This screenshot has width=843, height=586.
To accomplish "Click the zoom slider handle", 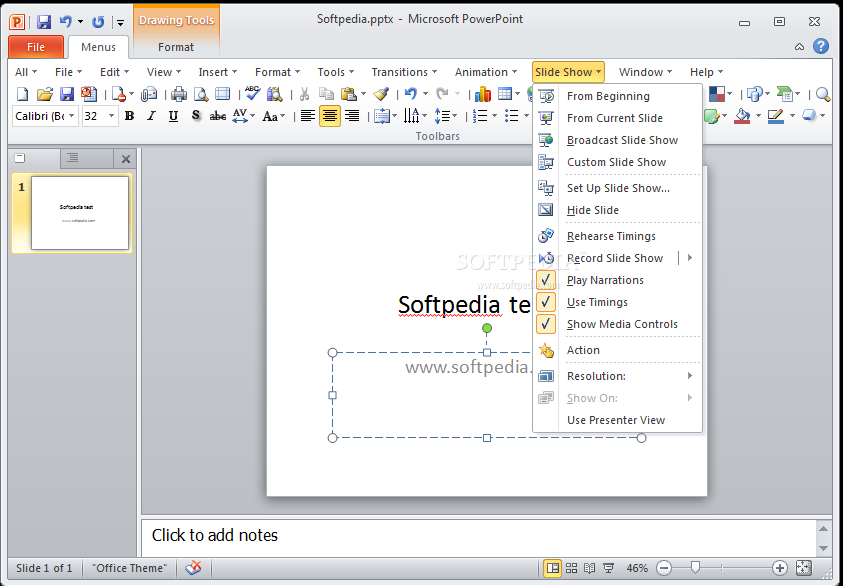I will coord(695,567).
